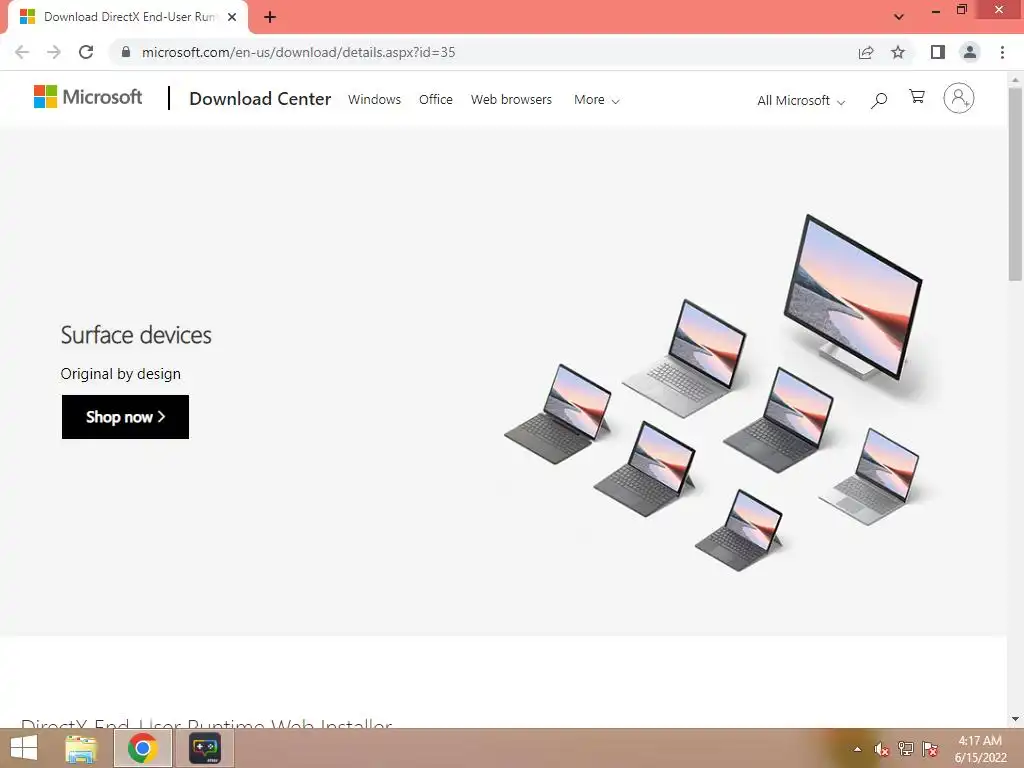The width and height of the screenshot is (1024, 768).
Task: Click the browser forward arrow
Action: (54, 52)
